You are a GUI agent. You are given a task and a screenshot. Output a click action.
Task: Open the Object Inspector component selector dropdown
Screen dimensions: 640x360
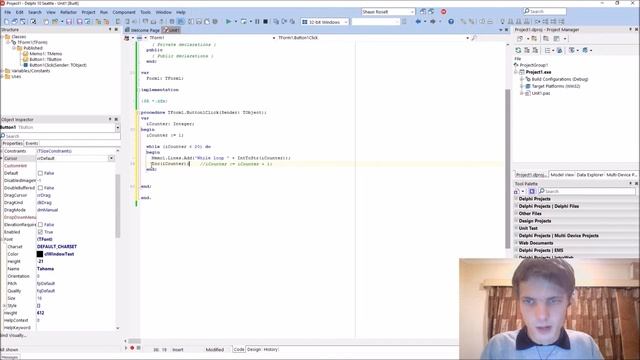click(x=117, y=127)
